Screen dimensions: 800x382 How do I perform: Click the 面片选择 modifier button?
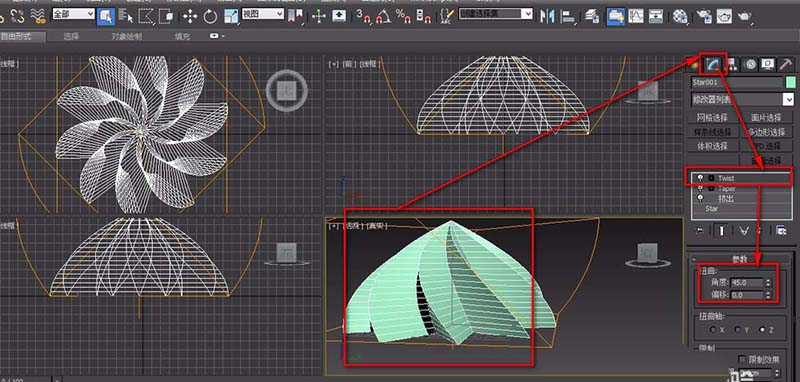[766, 117]
